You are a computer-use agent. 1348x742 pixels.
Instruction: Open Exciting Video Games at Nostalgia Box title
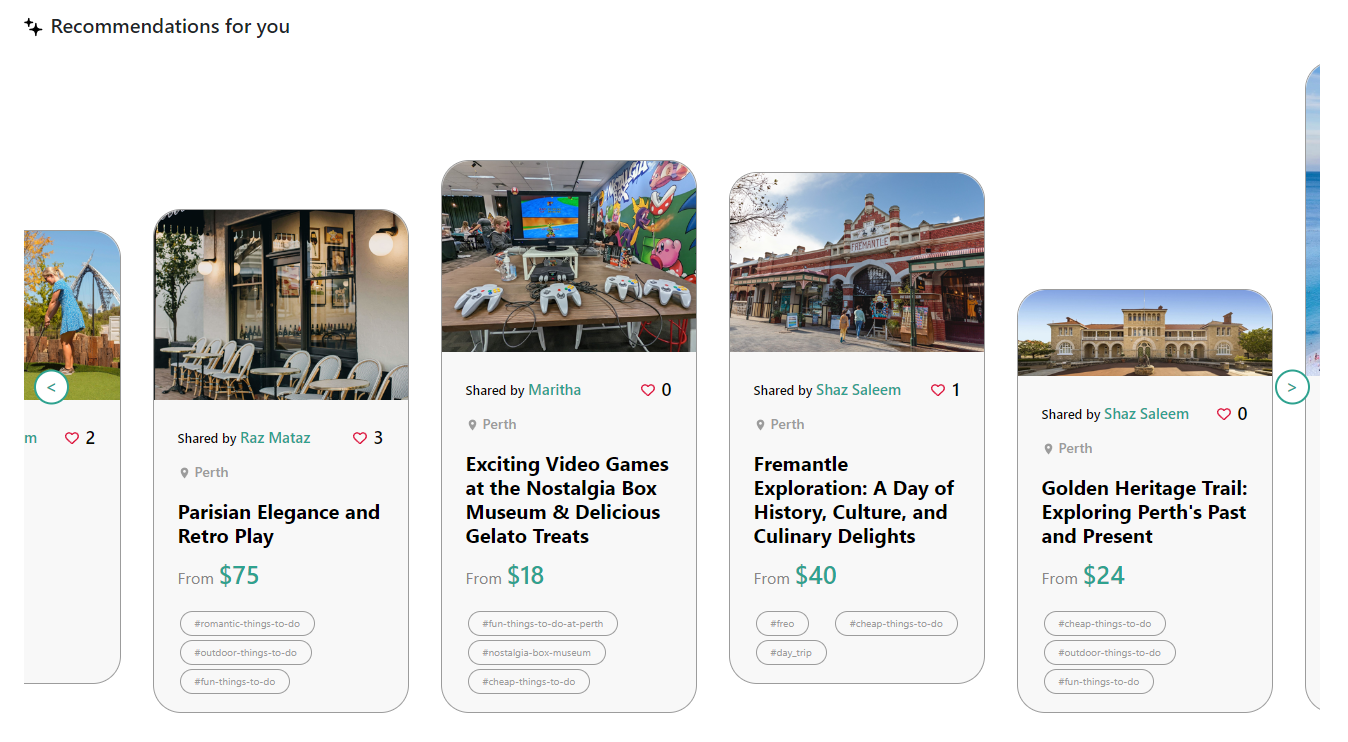[x=567, y=500]
